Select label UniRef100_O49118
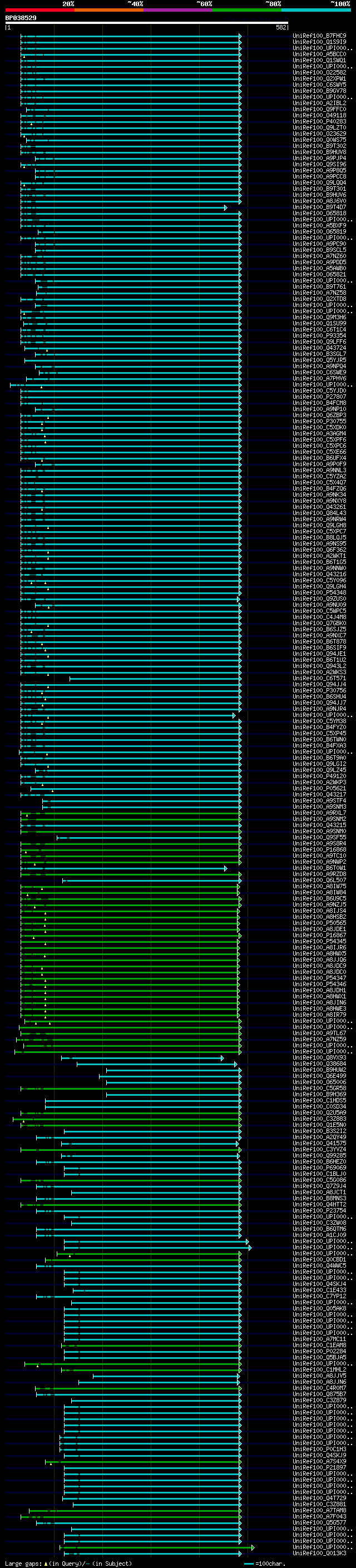This screenshot has height=1568, width=356. pyautogui.click(x=319, y=116)
